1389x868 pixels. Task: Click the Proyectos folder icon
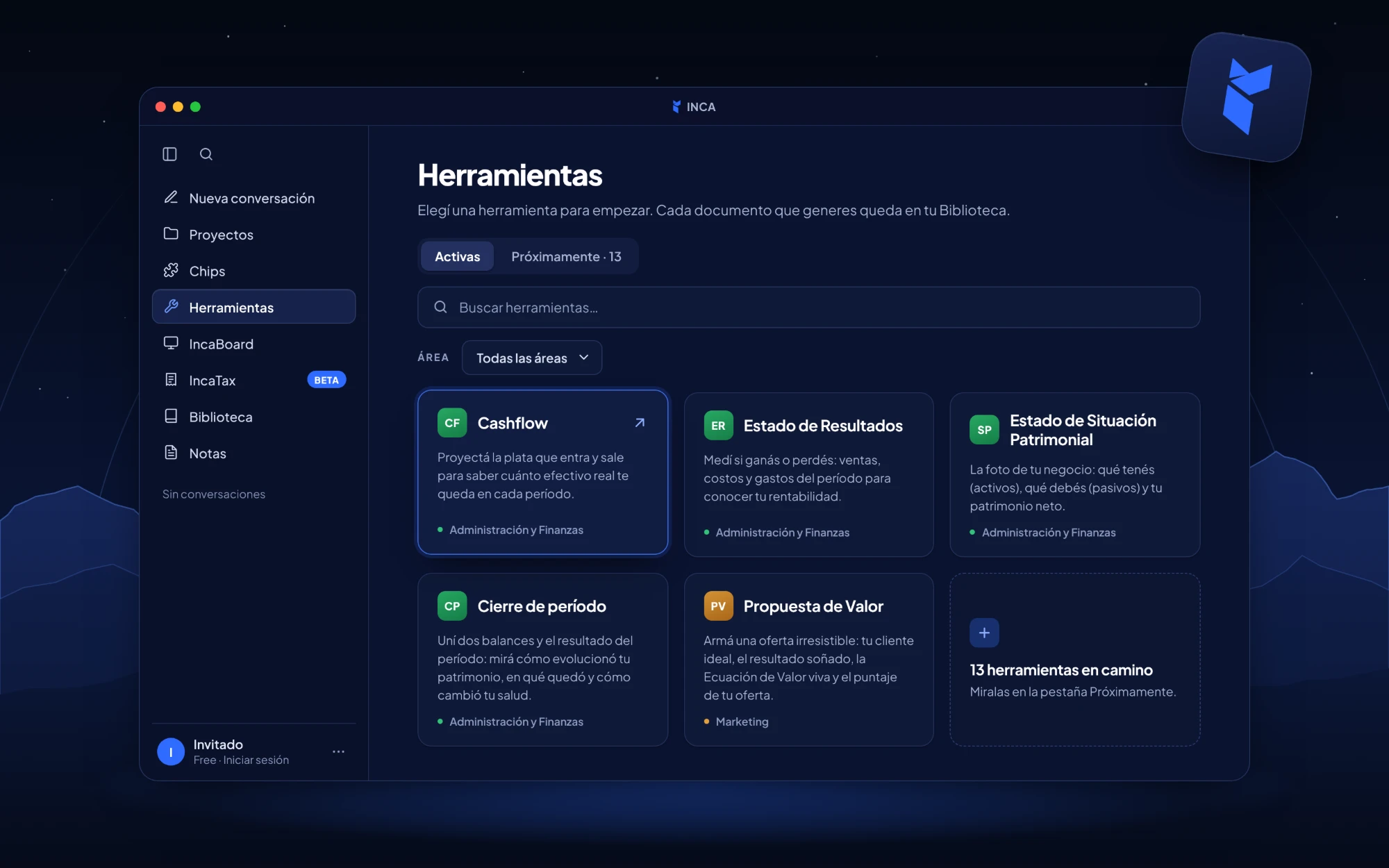coord(171,233)
